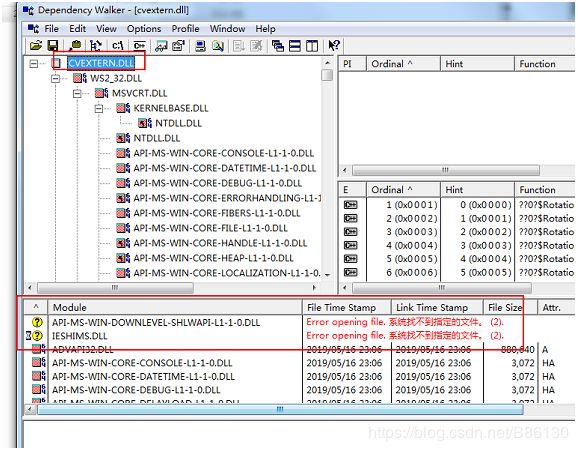Open the View menu
578x451 pixels.
106,29
